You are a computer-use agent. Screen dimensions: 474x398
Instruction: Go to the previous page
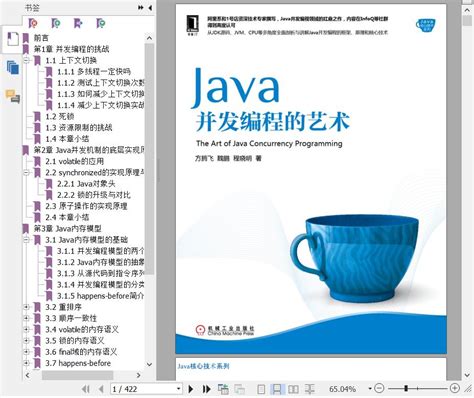point(101,389)
